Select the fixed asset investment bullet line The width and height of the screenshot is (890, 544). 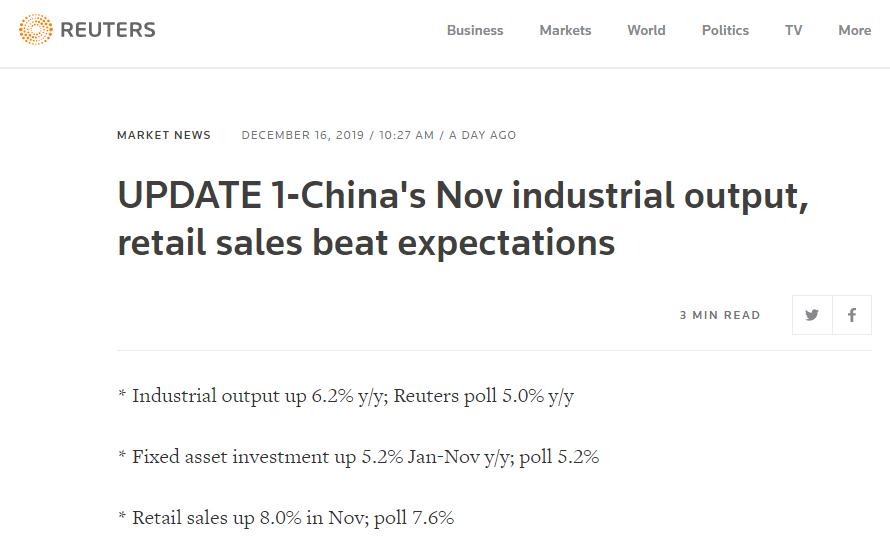(358, 457)
